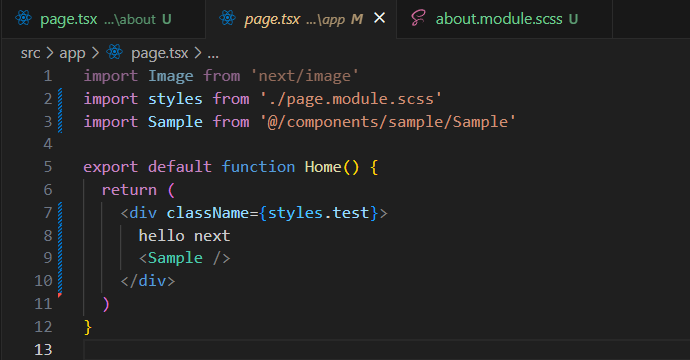The height and width of the screenshot is (360, 690).
Task: Expand the breadcrumb ellipsis symbols list
Action: [213, 53]
